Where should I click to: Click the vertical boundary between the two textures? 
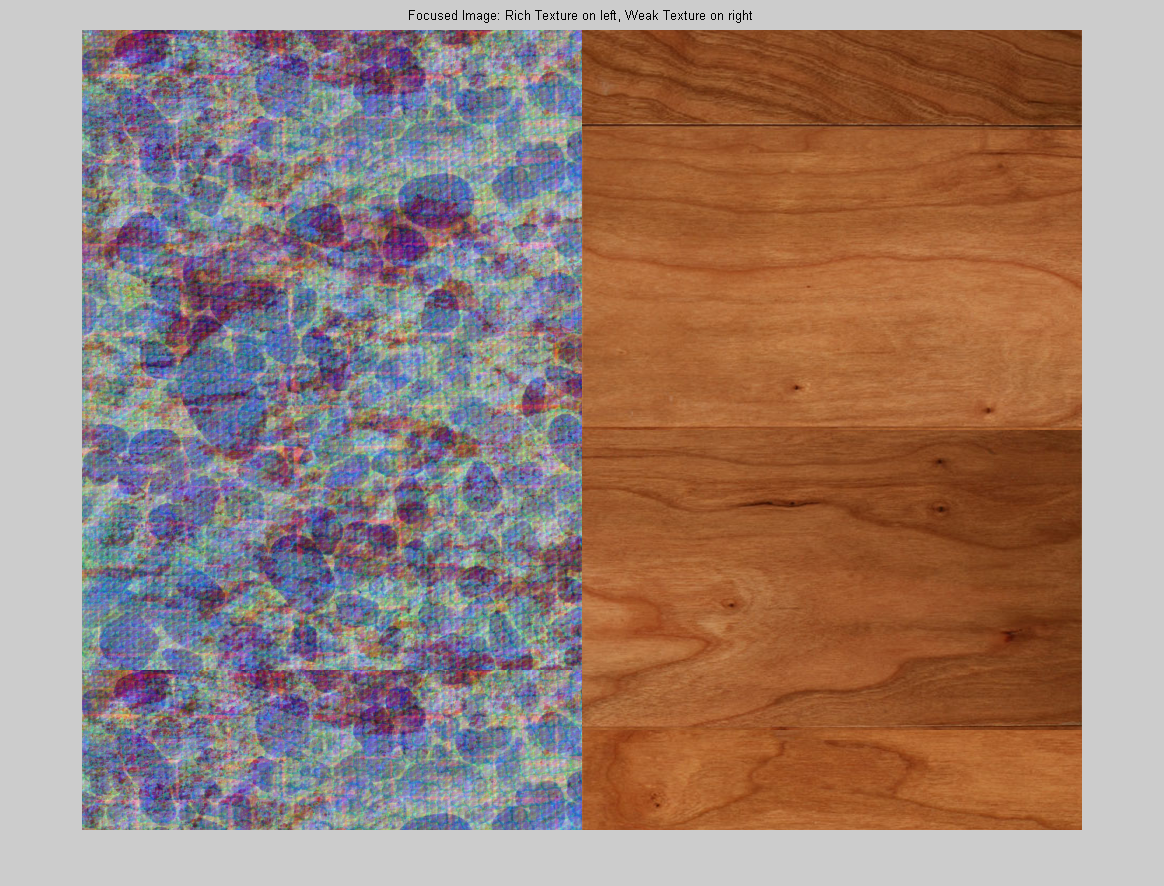click(582, 430)
